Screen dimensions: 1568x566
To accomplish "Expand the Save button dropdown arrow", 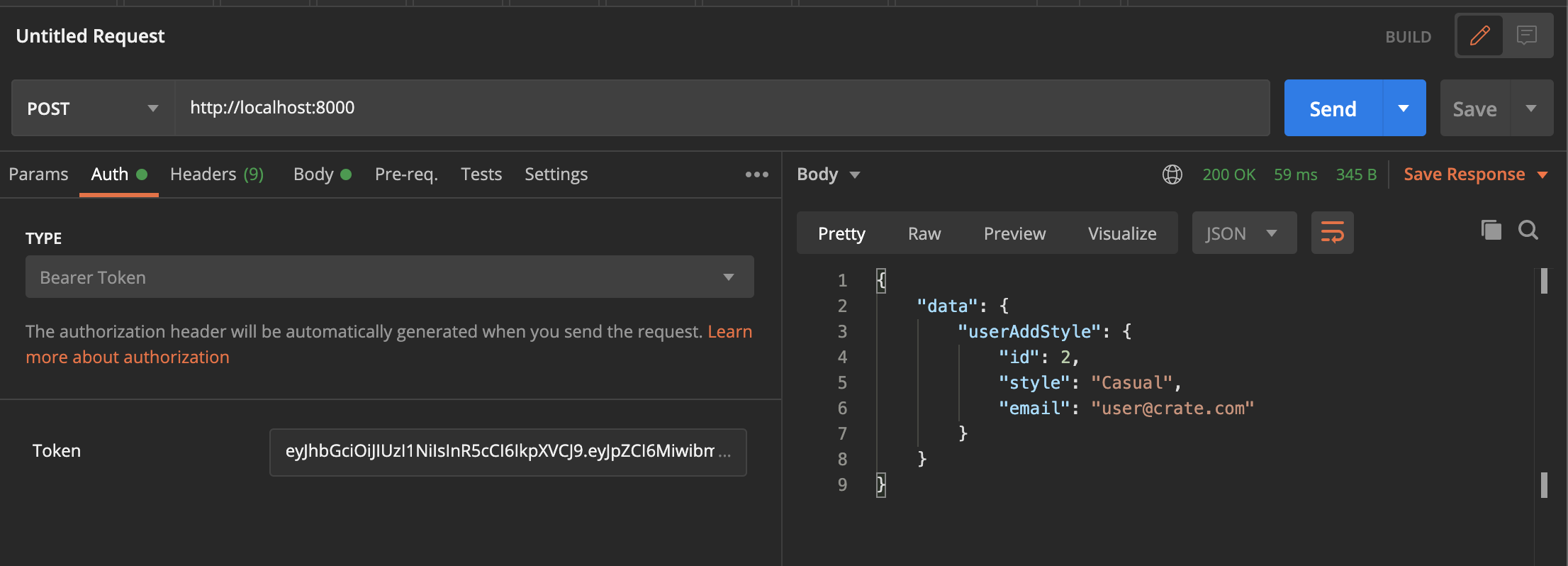I will [1531, 108].
